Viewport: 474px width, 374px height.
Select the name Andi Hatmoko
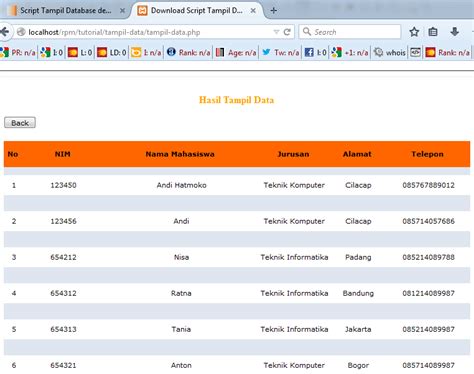[x=181, y=185]
